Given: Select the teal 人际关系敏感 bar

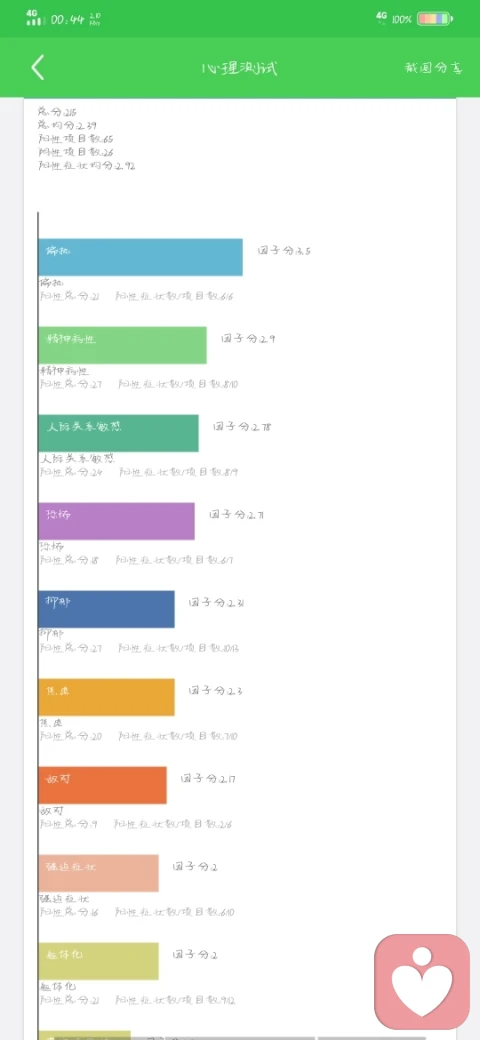Looking at the screenshot, I should pyautogui.click(x=119, y=433).
